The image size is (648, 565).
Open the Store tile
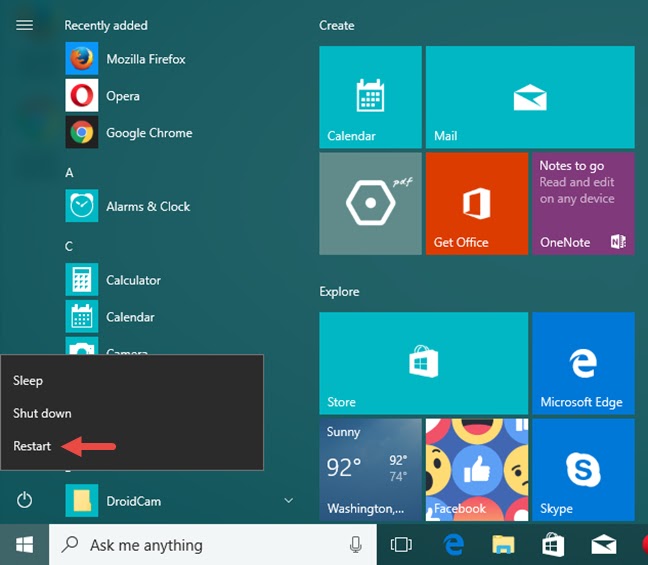tap(424, 363)
